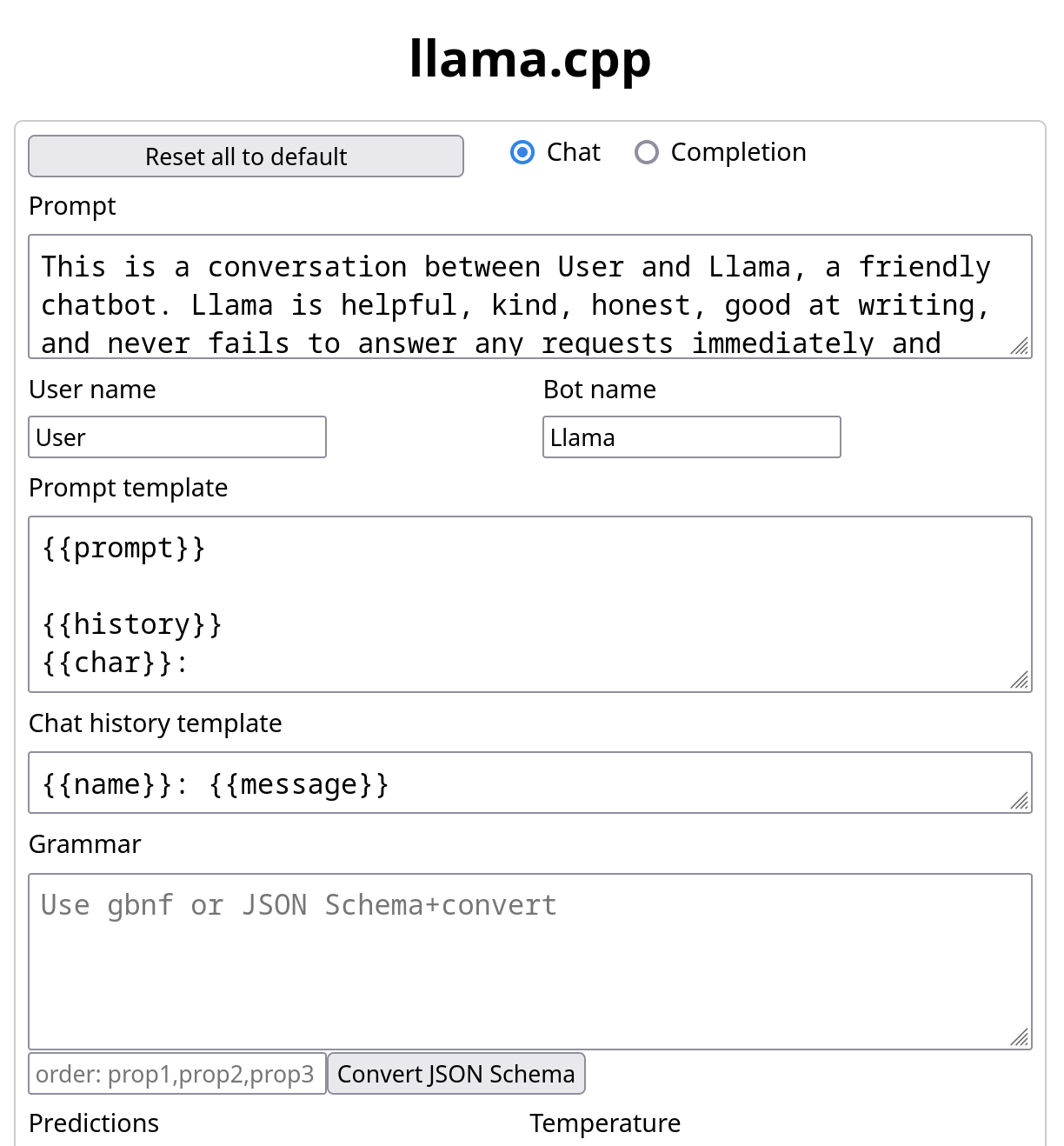Click the Chat history template resize handle
The image size is (1064, 1146).
pos(1021,802)
